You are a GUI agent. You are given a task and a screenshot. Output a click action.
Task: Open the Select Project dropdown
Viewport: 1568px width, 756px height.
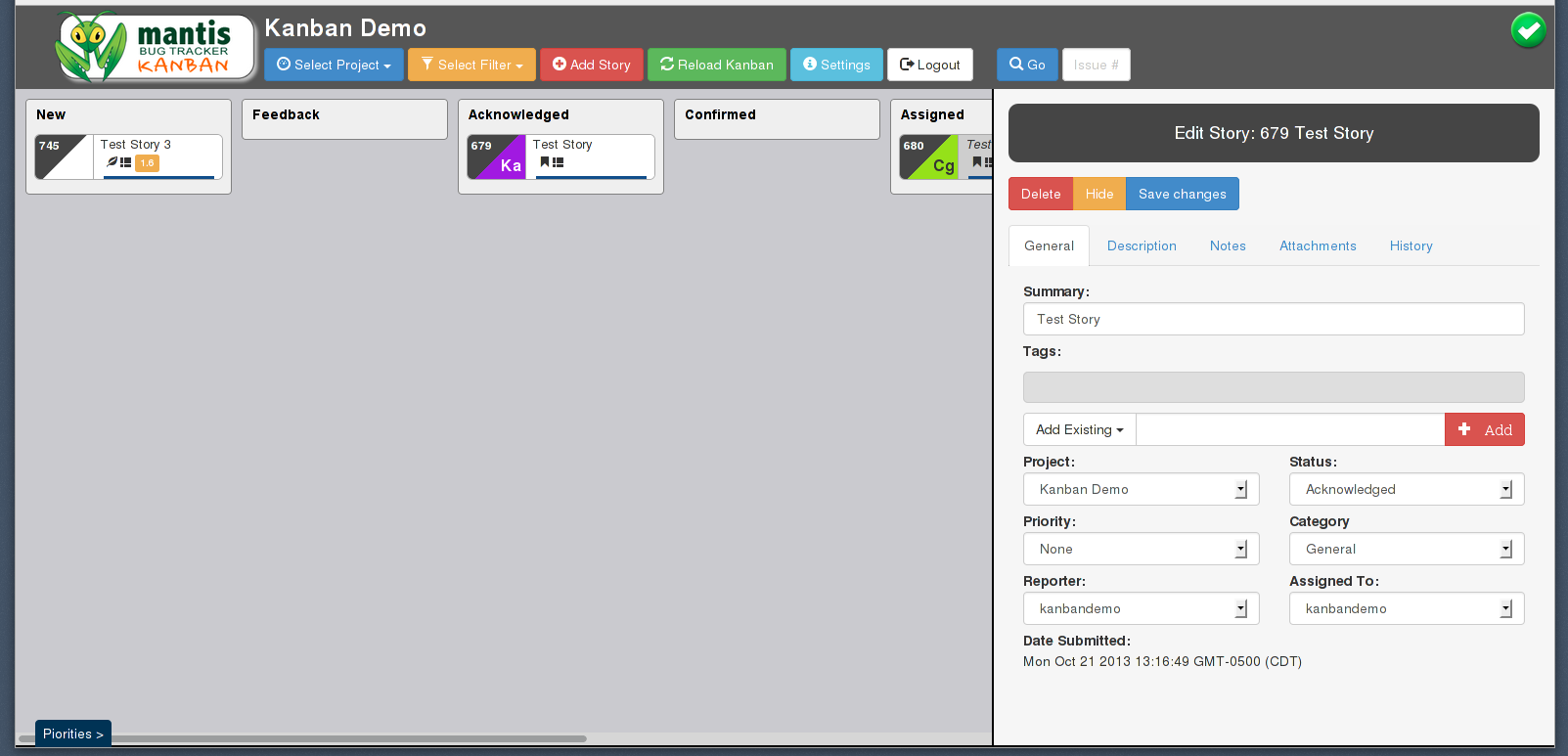[334, 65]
